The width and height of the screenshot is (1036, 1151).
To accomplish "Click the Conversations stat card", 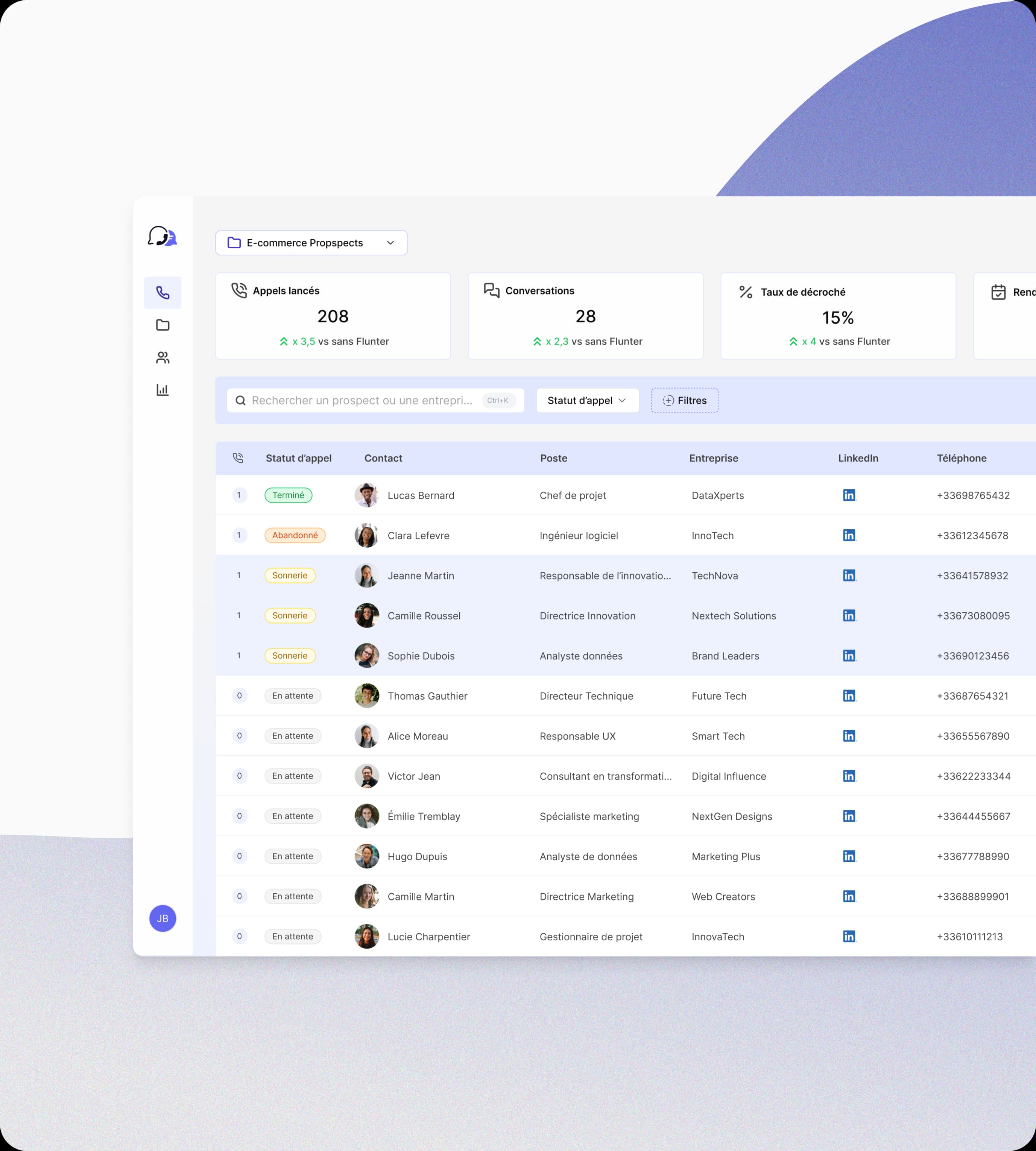I will click(586, 316).
